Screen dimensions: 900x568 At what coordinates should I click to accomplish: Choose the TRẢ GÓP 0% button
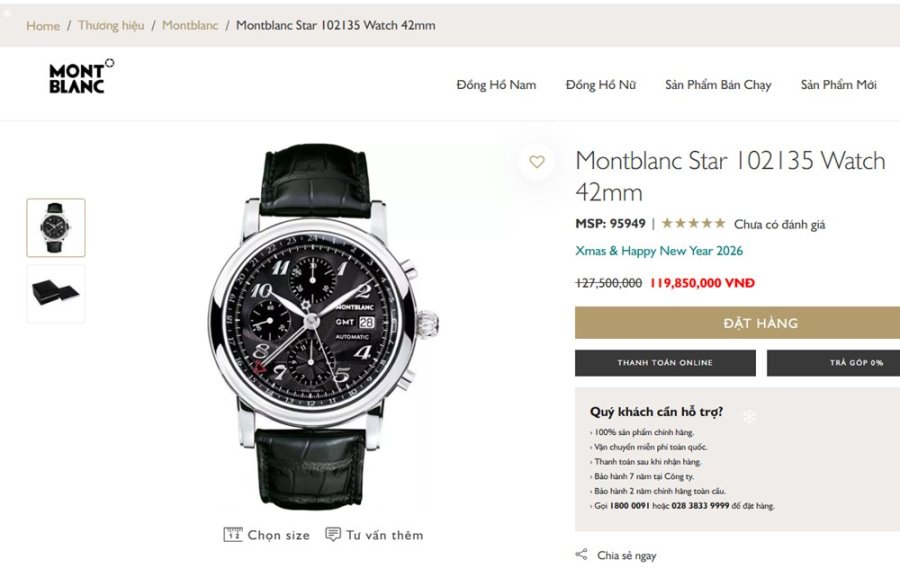pos(834,363)
